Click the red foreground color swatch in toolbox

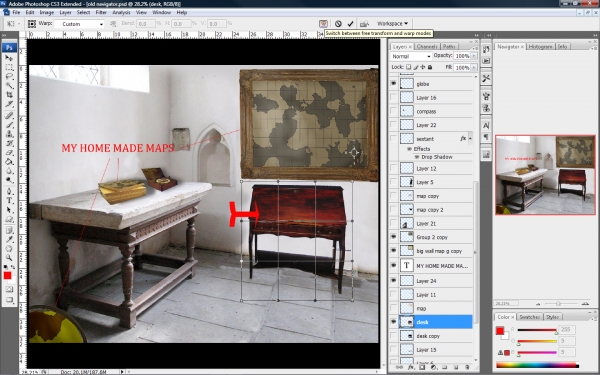click(7, 276)
